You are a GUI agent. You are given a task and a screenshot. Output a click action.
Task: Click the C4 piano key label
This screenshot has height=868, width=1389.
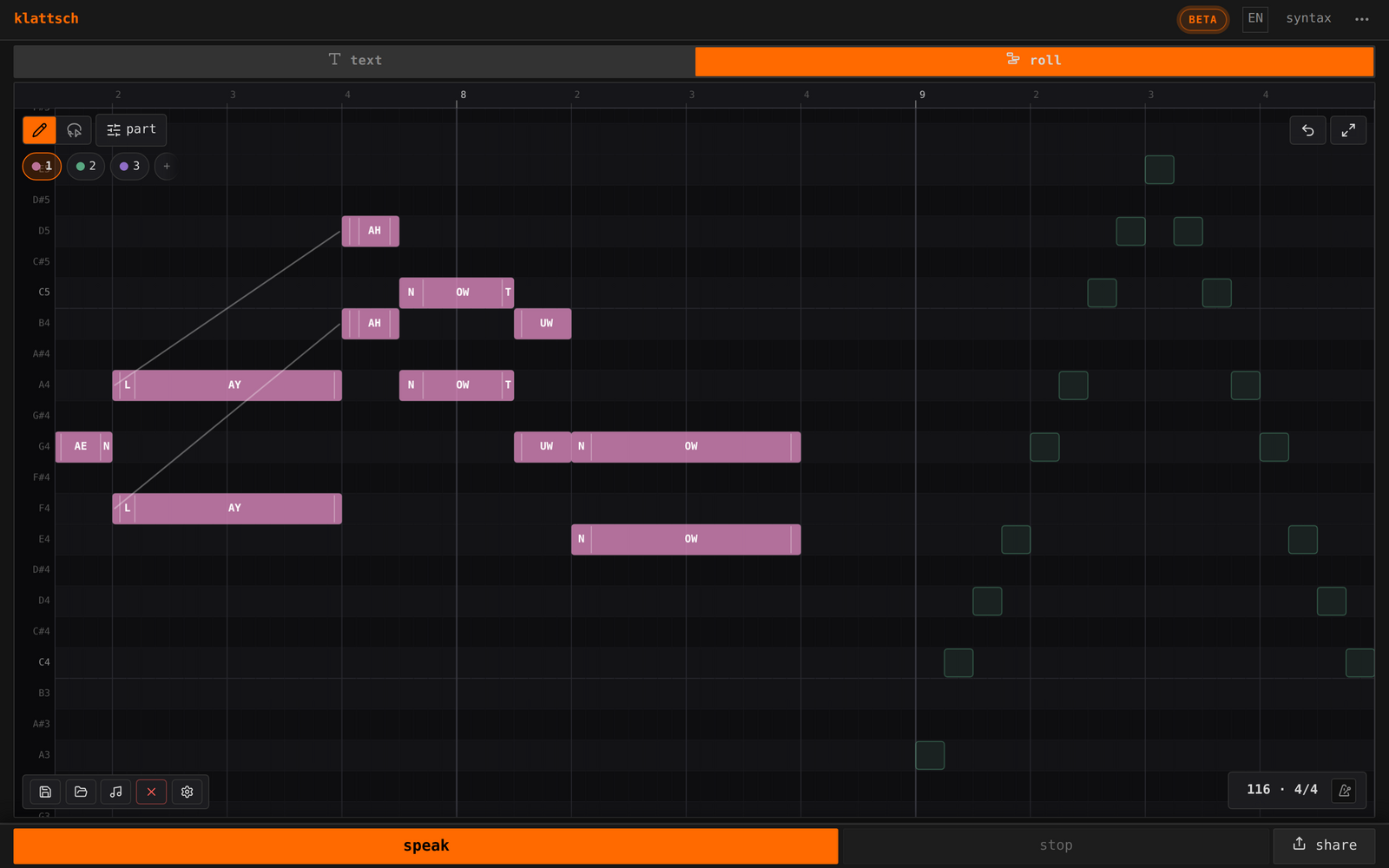pyautogui.click(x=43, y=662)
